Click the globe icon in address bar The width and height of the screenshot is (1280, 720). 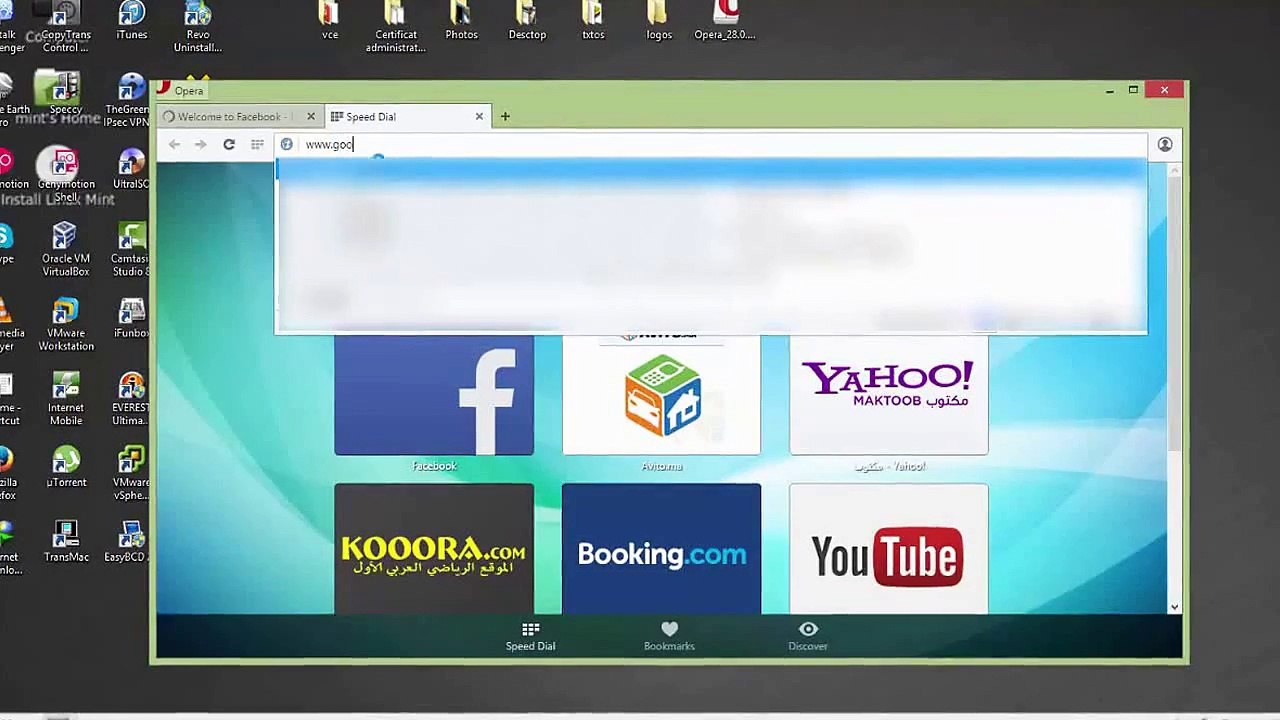tap(287, 145)
